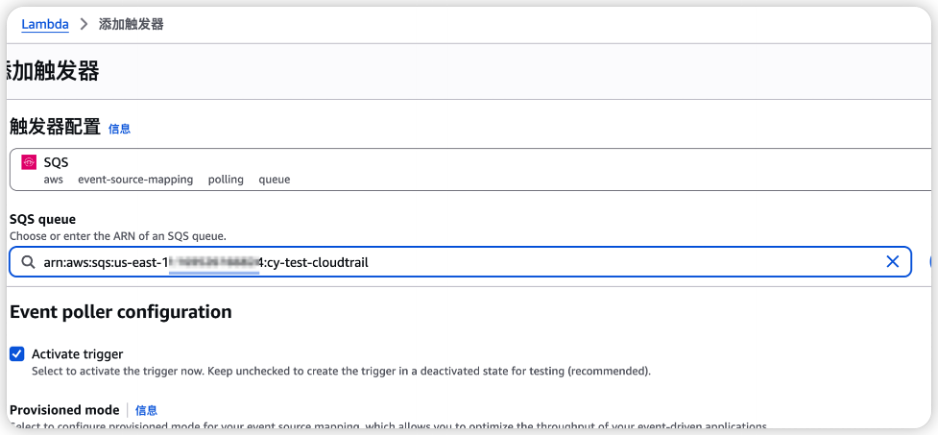Click the 'aws' tag under SQS

tap(53, 179)
